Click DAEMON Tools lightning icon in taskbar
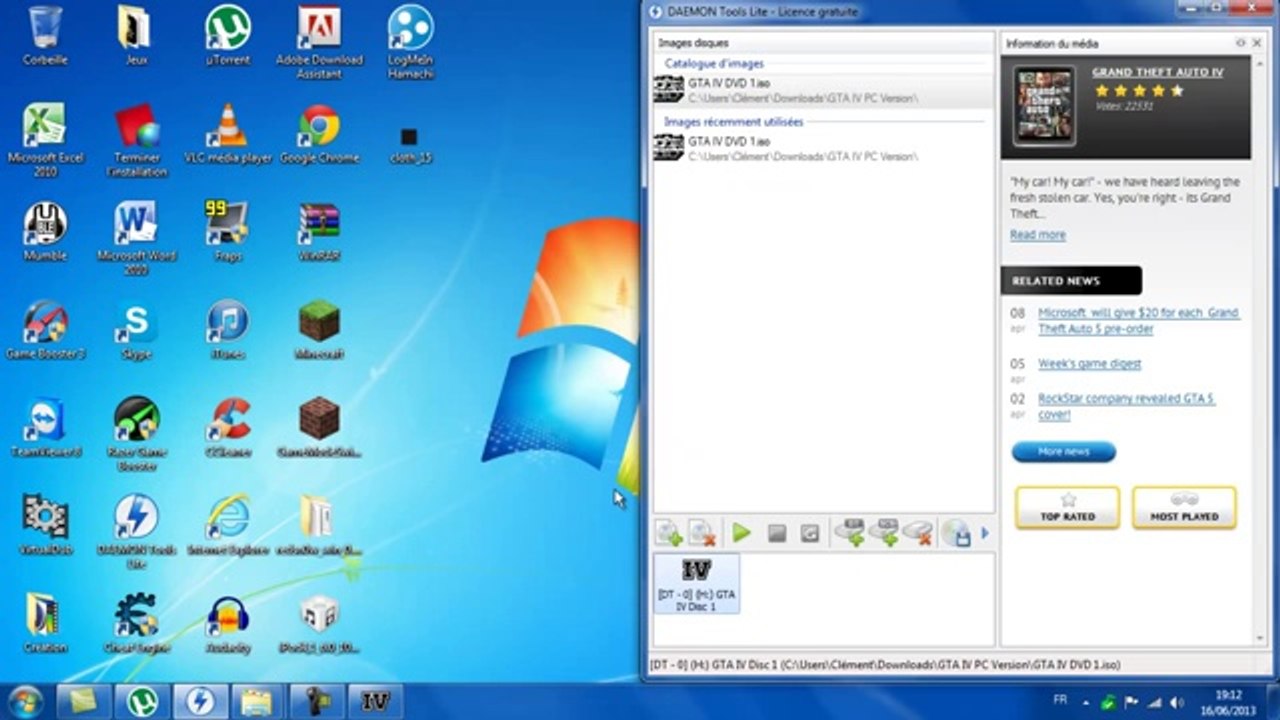The height and width of the screenshot is (720, 1280). point(200,701)
